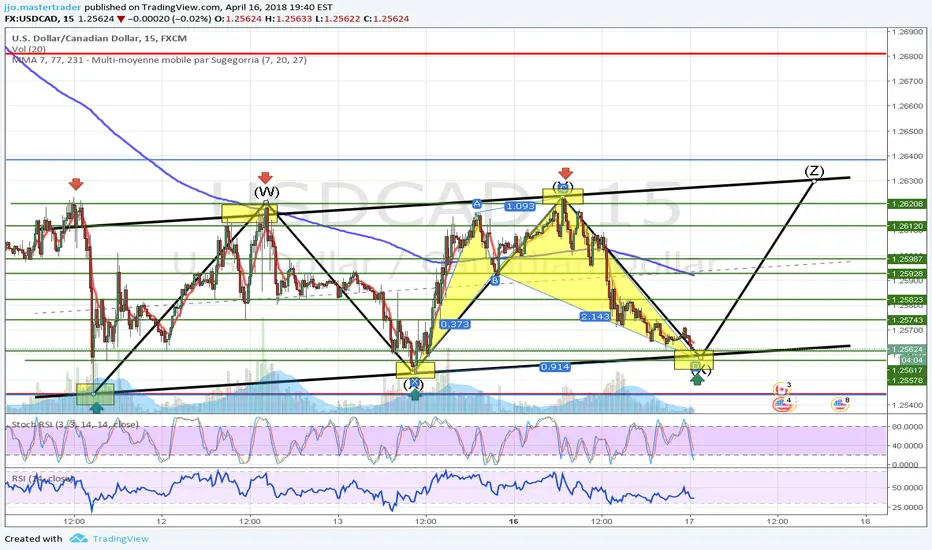Open the US economic event icon marked 8
This screenshot has height=550, width=932.
pos(839,405)
